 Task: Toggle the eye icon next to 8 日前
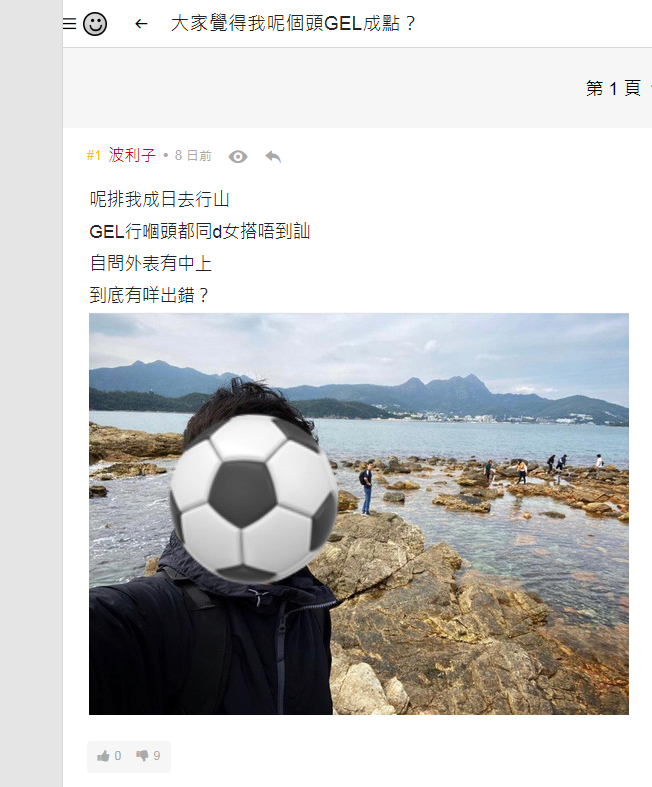tap(238, 157)
